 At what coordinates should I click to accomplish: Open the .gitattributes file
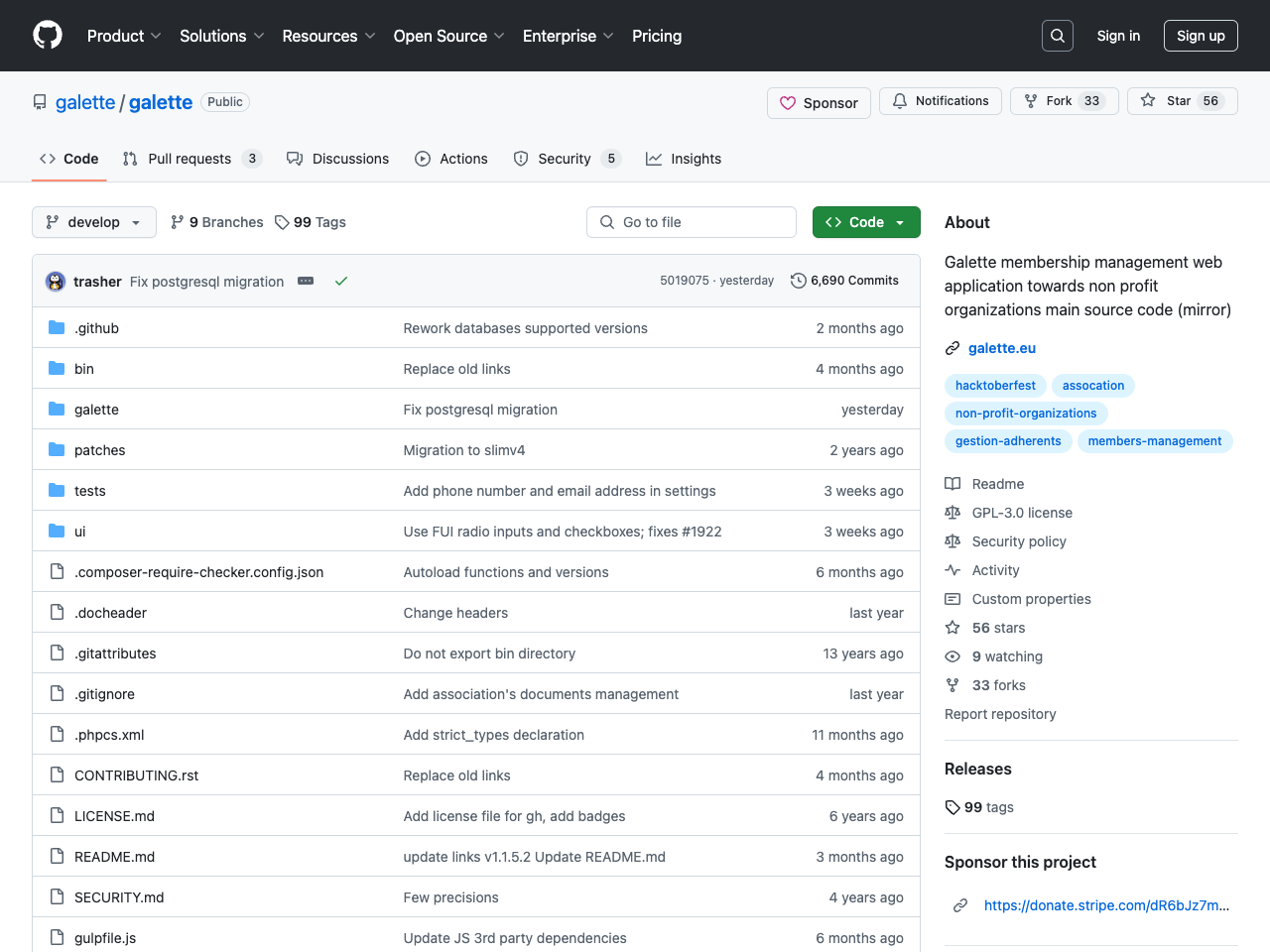(x=115, y=654)
